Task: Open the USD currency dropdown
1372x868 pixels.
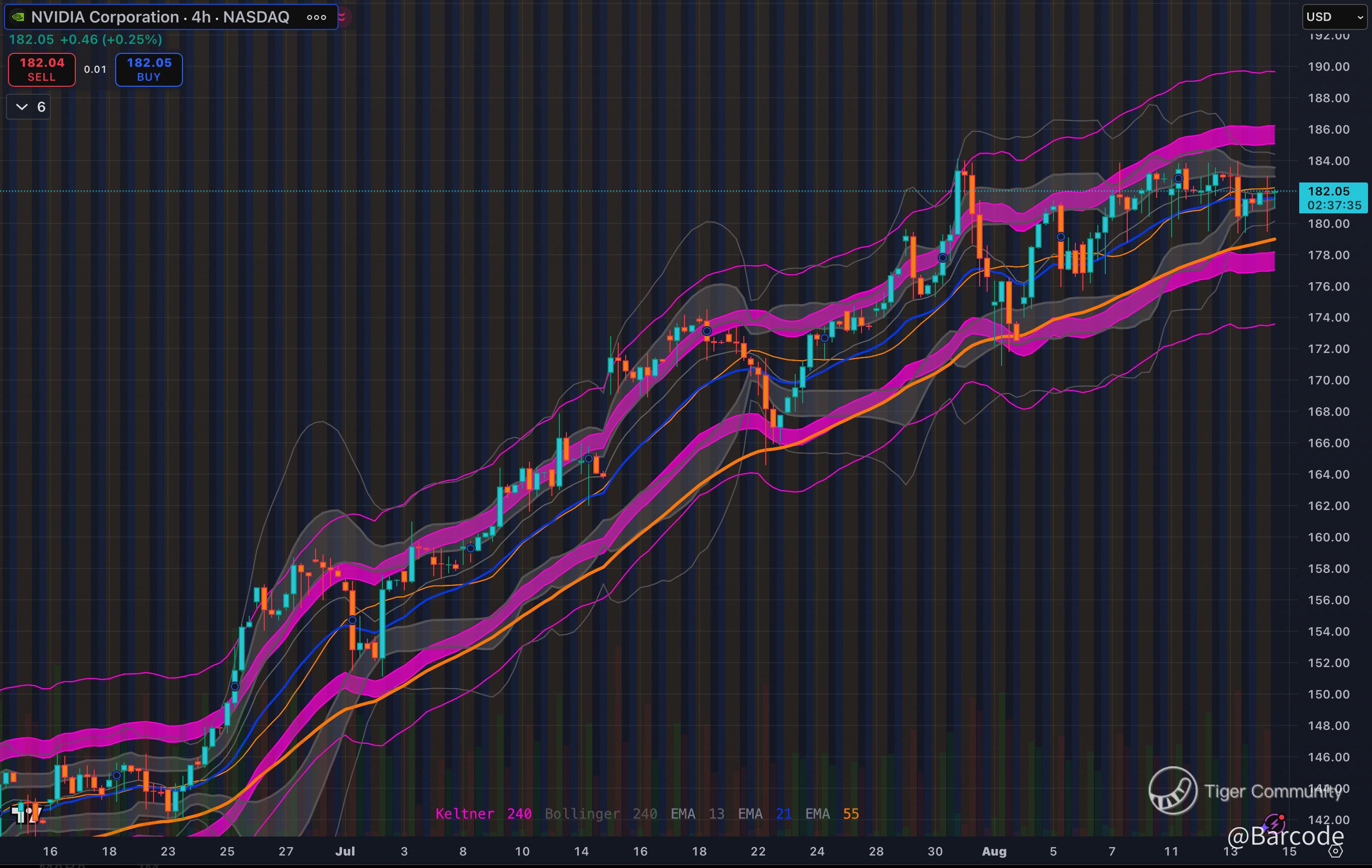Action: pyautogui.click(x=1335, y=17)
